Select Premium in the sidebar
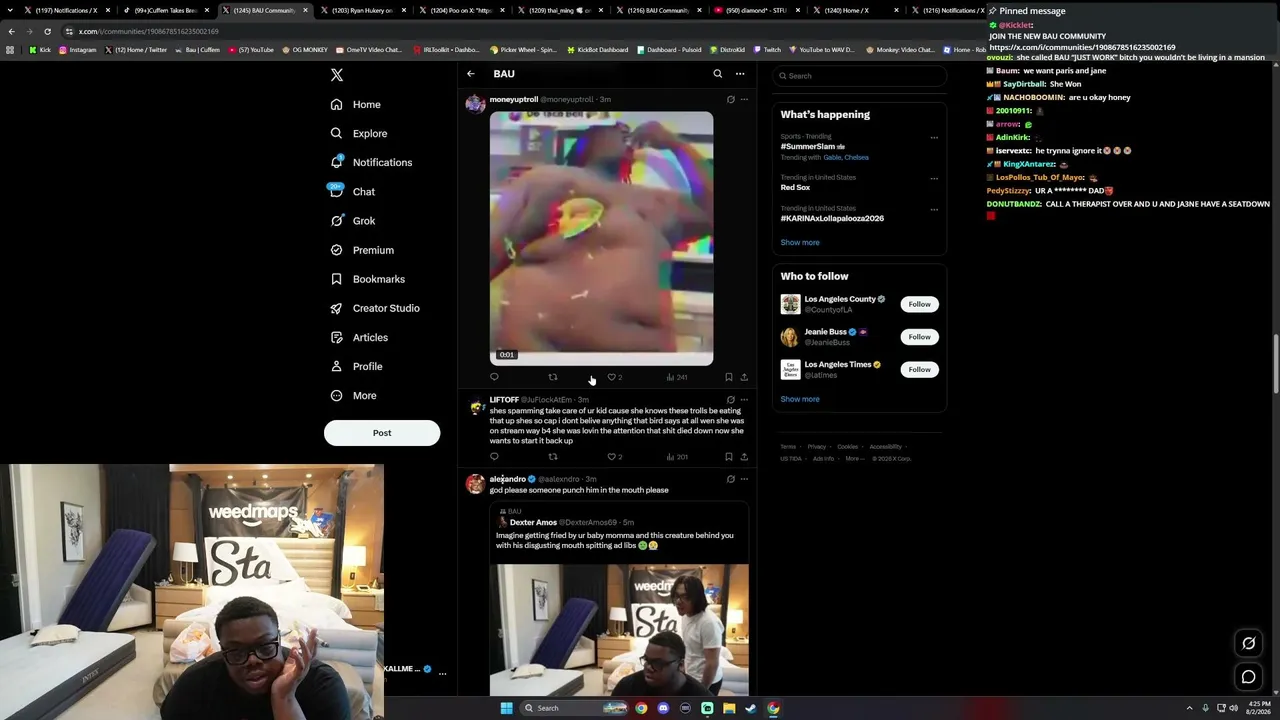The image size is (1280, 720). 361,250
